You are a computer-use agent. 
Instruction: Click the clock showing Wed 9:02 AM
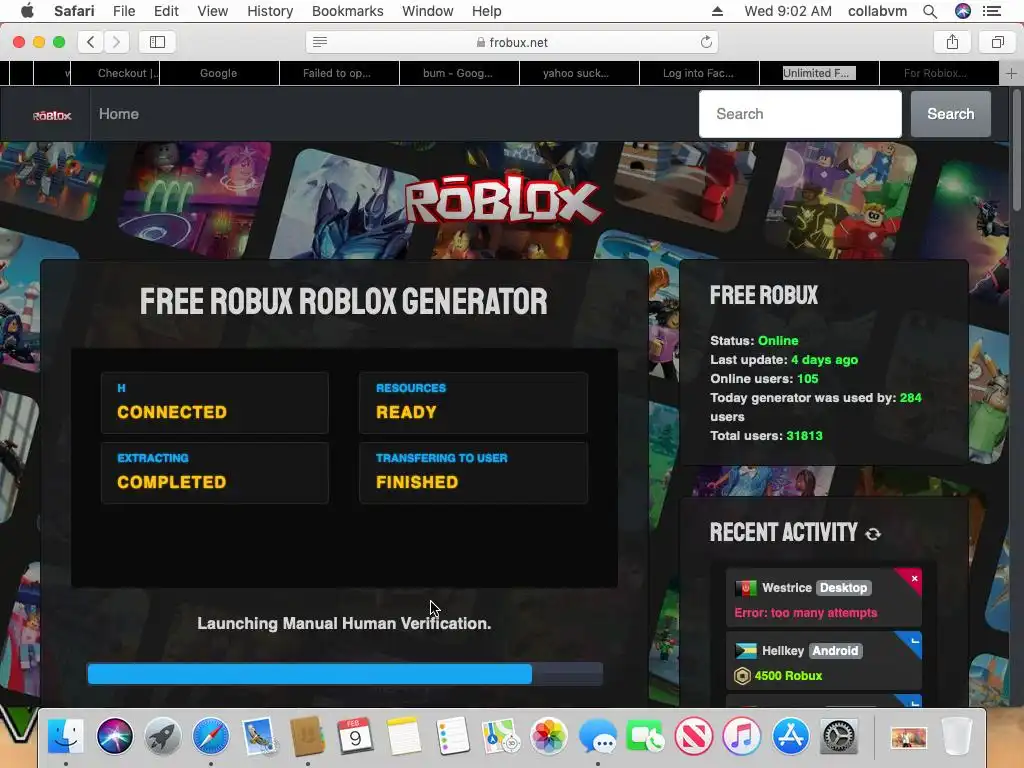point(788,11)
